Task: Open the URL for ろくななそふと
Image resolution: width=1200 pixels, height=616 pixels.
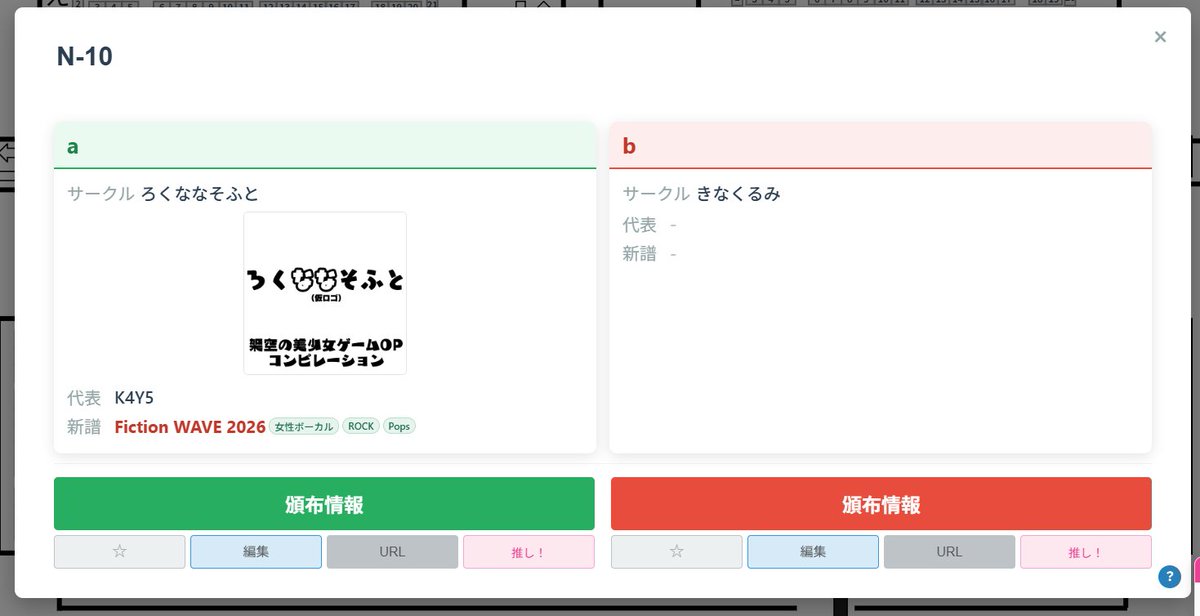Action: 392,551
